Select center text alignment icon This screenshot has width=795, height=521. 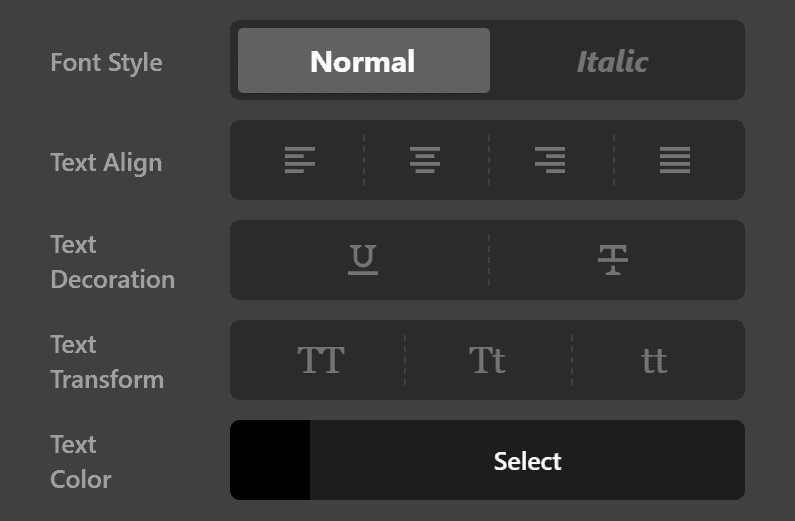point(425,160)
